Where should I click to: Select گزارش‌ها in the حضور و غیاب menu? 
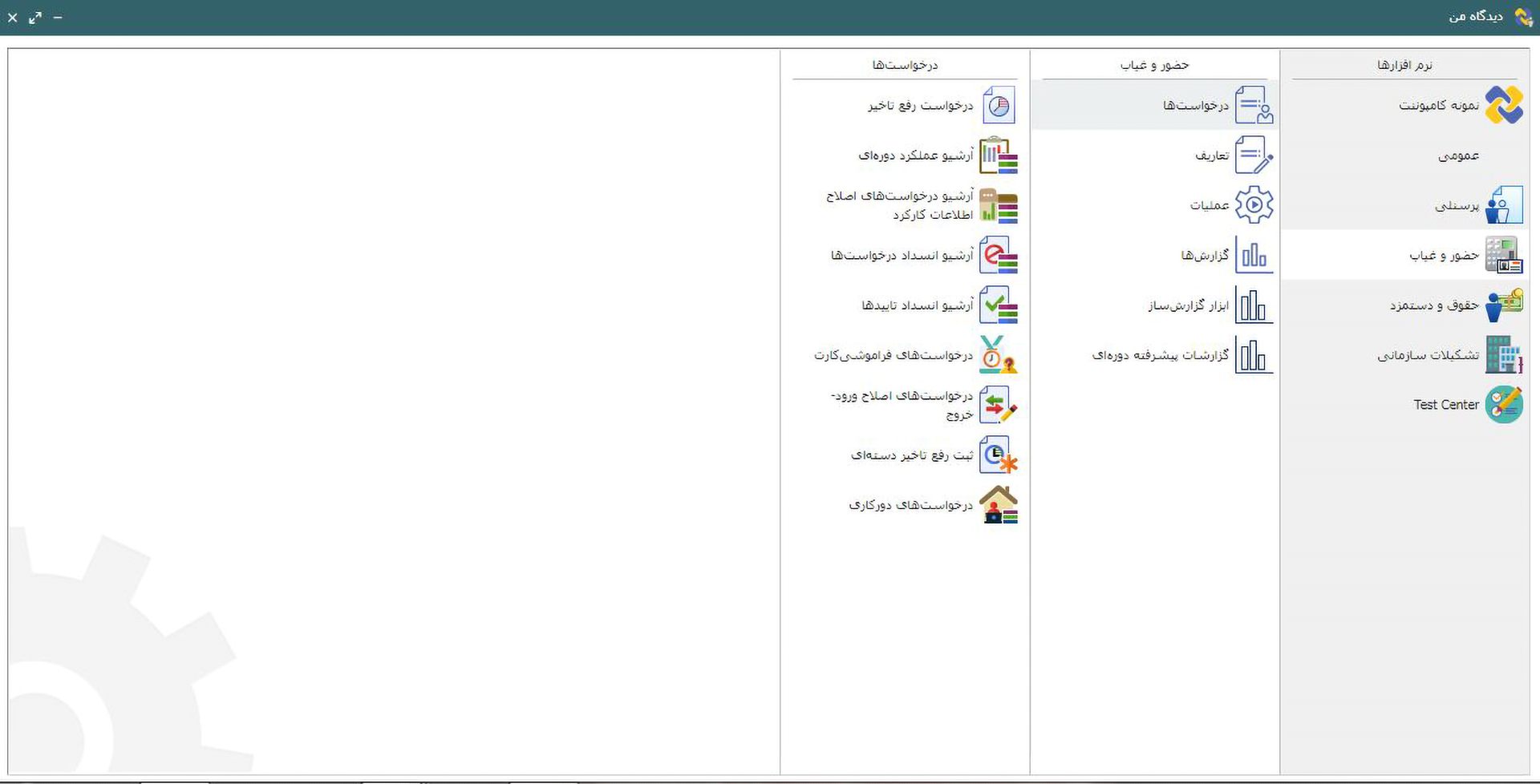(1204, 256)
